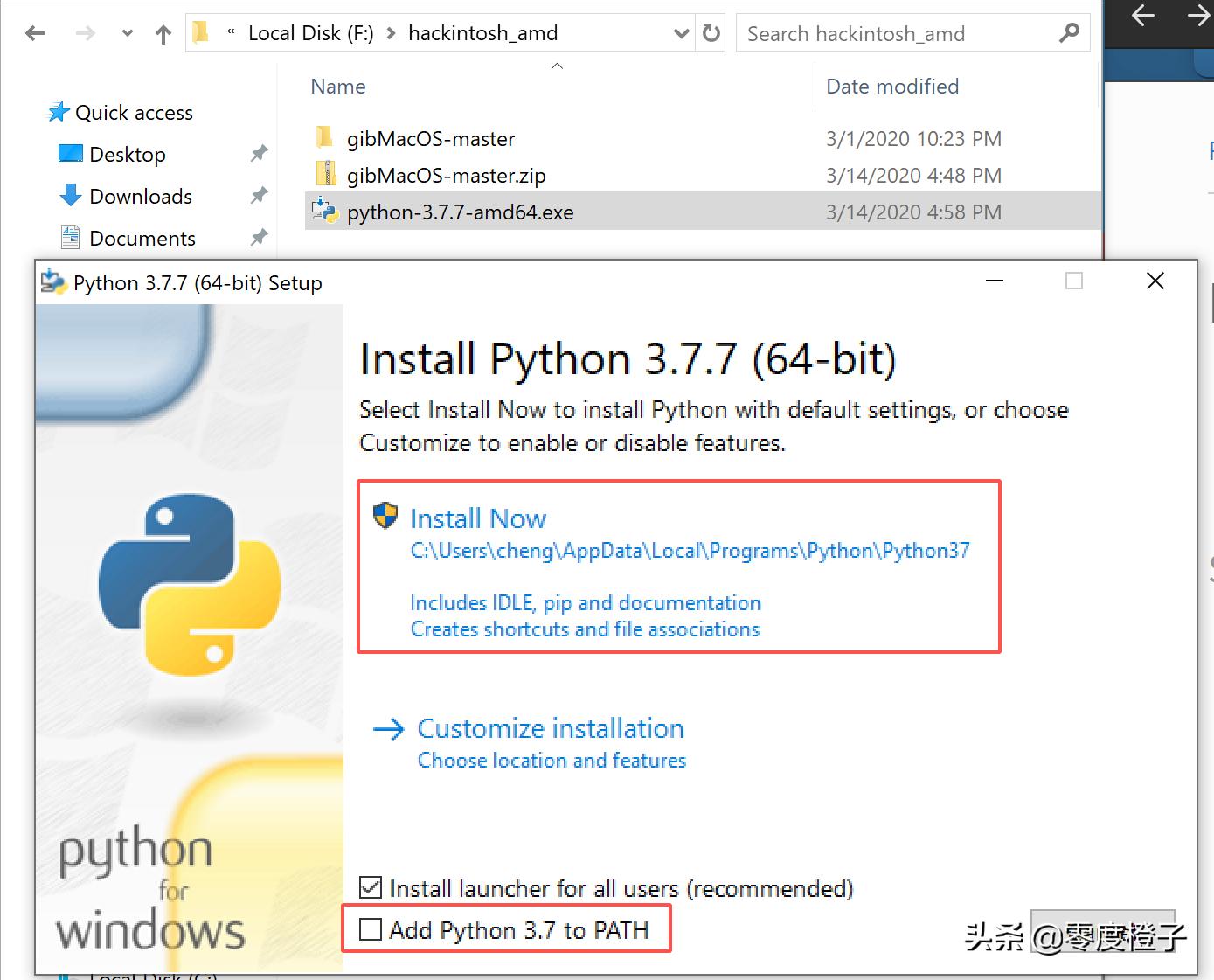This screenshot has width=1214, height=980.
Task: Click the Back arrow in File Explorer
Action: pyautogui.click(x=35, y=34)
